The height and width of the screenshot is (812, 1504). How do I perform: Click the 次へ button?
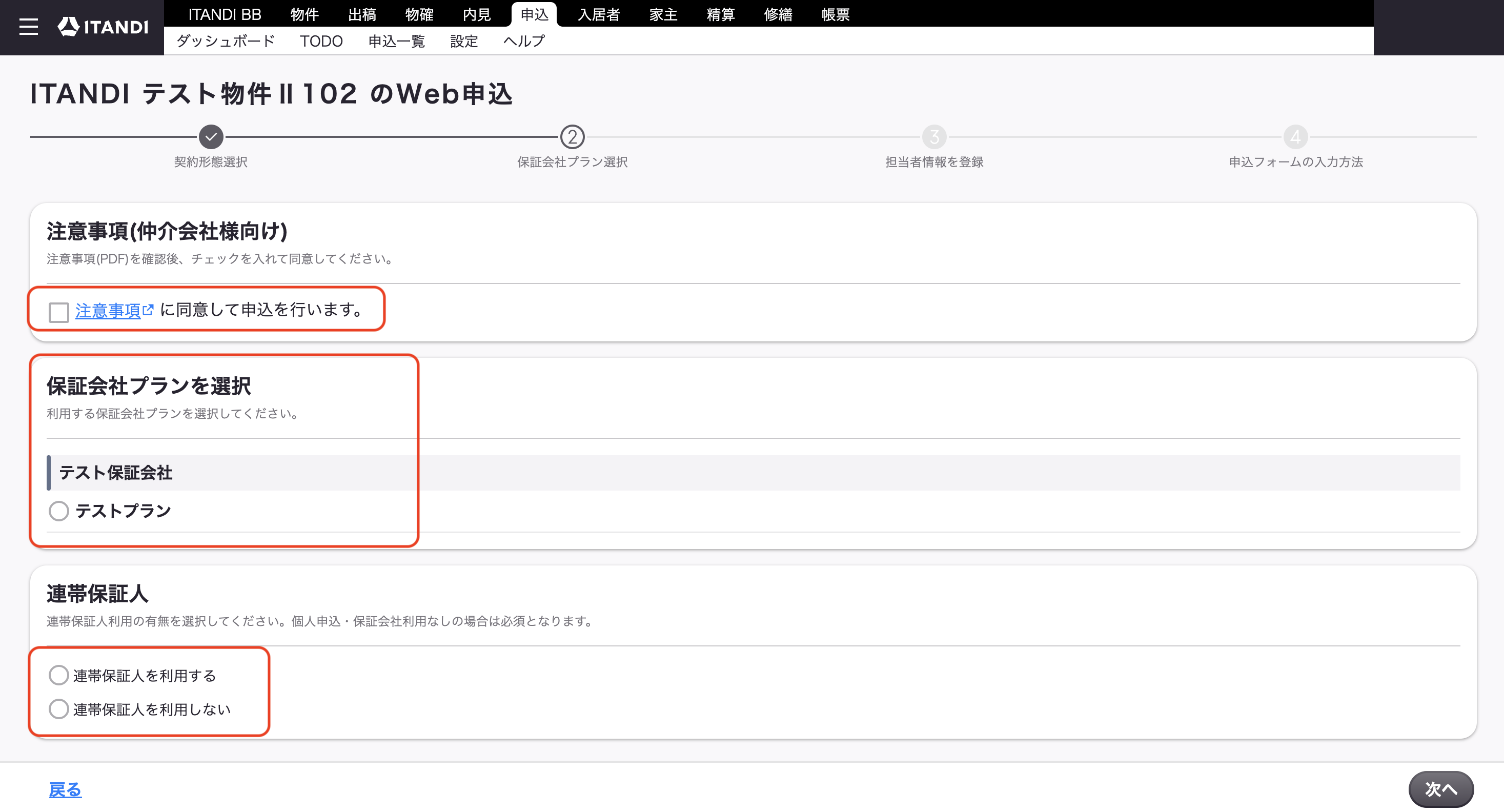tap(1440, 788)
